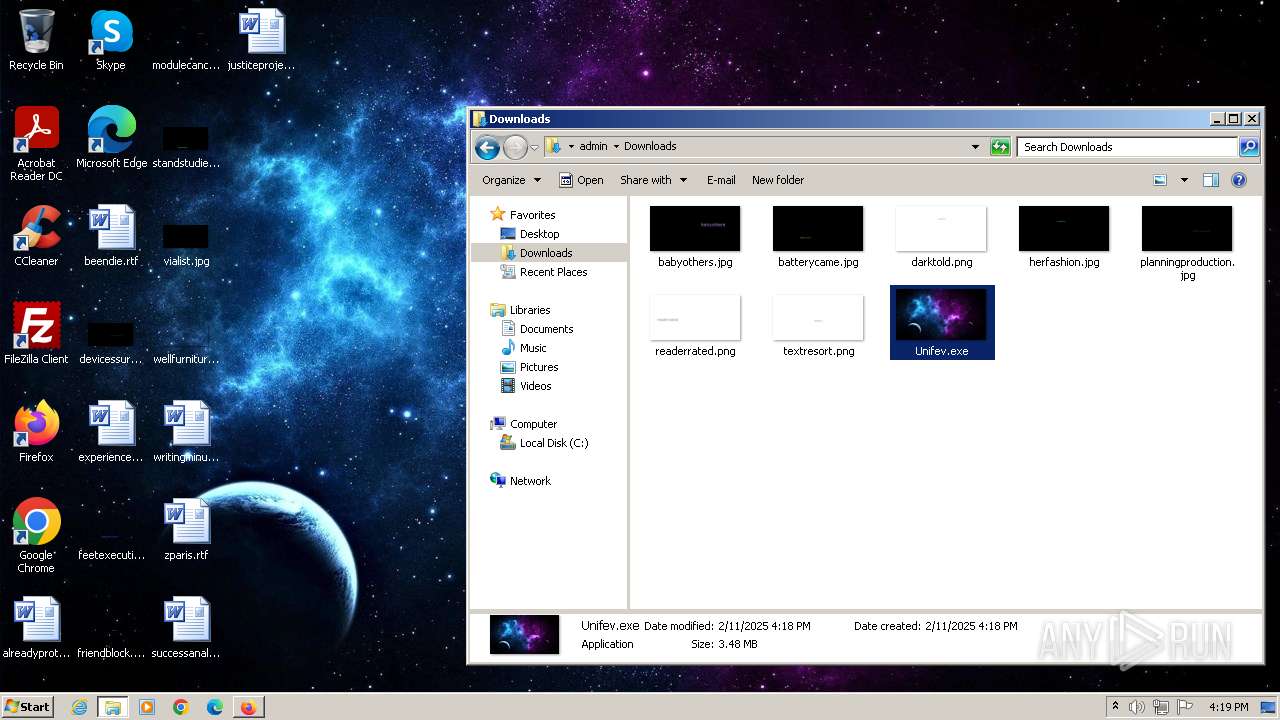Image resolution: width=1280 pixels, height=720 pixels.
Task: Launch Microsoft Edge desktop shortcut
Action: click(111, 137)
